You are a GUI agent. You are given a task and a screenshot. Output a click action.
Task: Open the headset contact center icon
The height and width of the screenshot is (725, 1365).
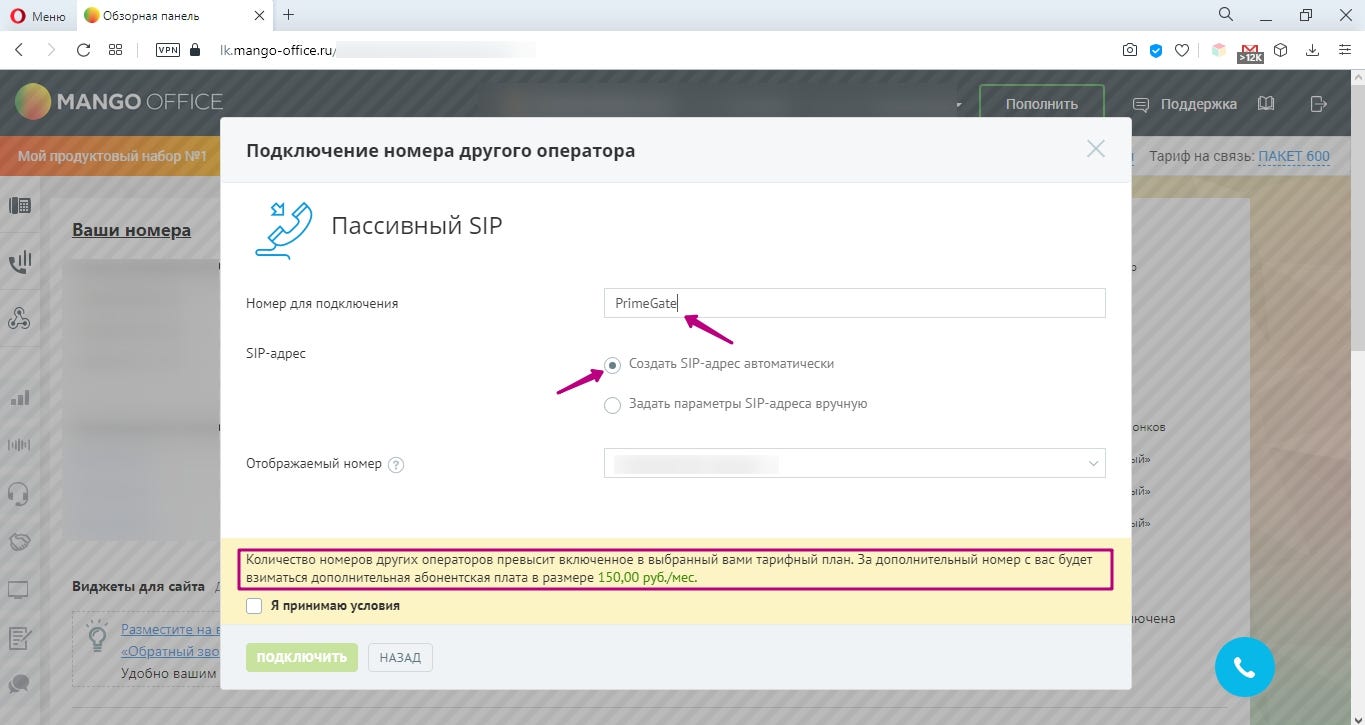click(x=19, y=493)
